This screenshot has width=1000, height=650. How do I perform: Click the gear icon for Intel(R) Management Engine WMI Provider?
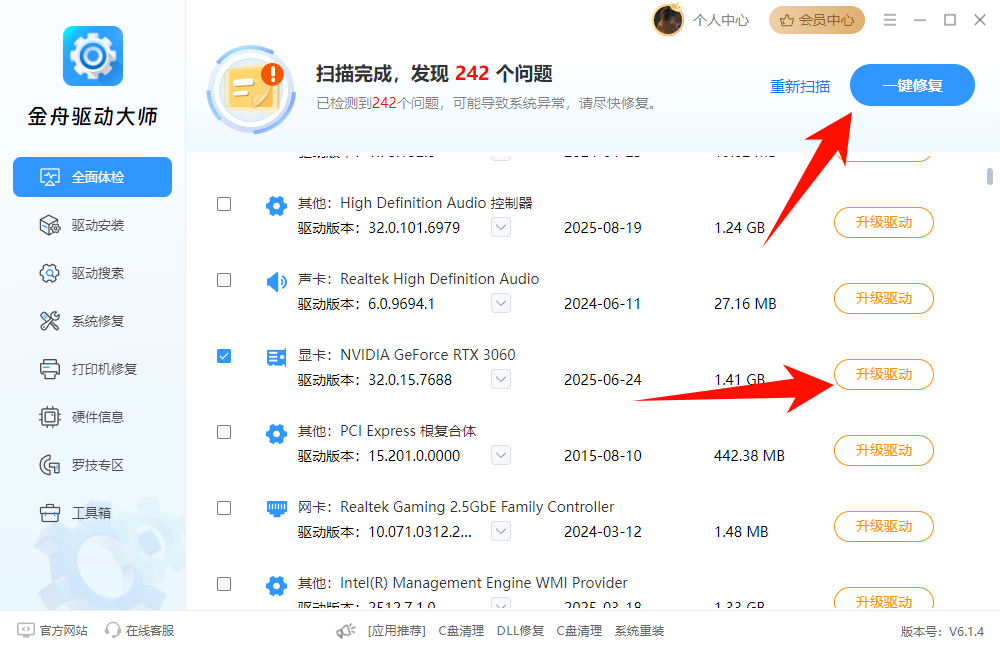(276, 586)
